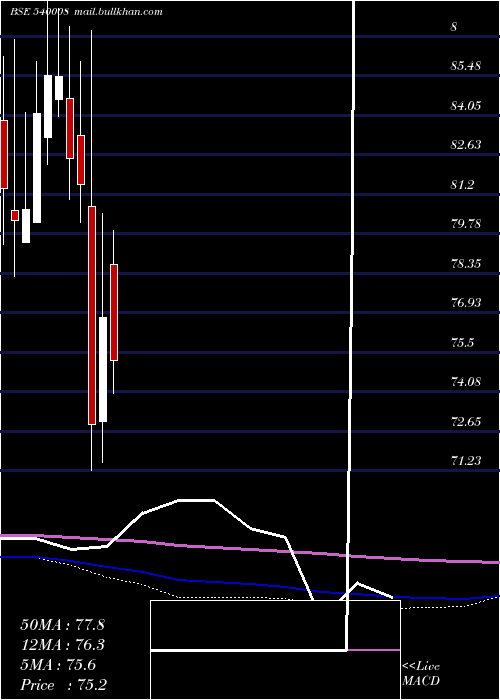Click the mail.bullkhan.com source text

(x=118, y=12)
